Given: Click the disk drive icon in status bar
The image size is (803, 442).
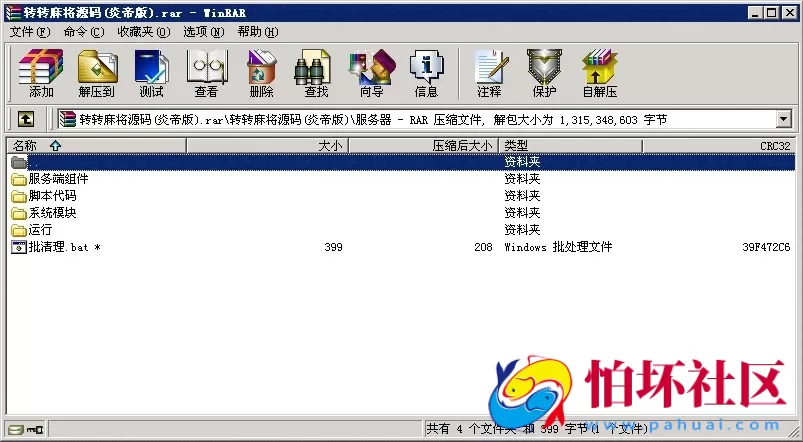Looking at the screenshot, I should coord(15,429).
